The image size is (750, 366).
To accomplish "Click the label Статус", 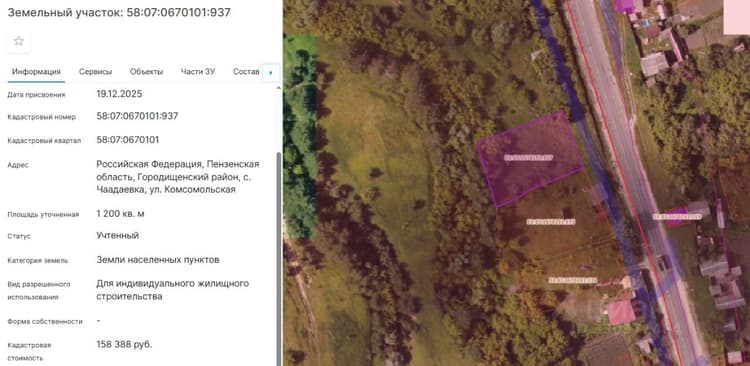I will coord(19,236).
